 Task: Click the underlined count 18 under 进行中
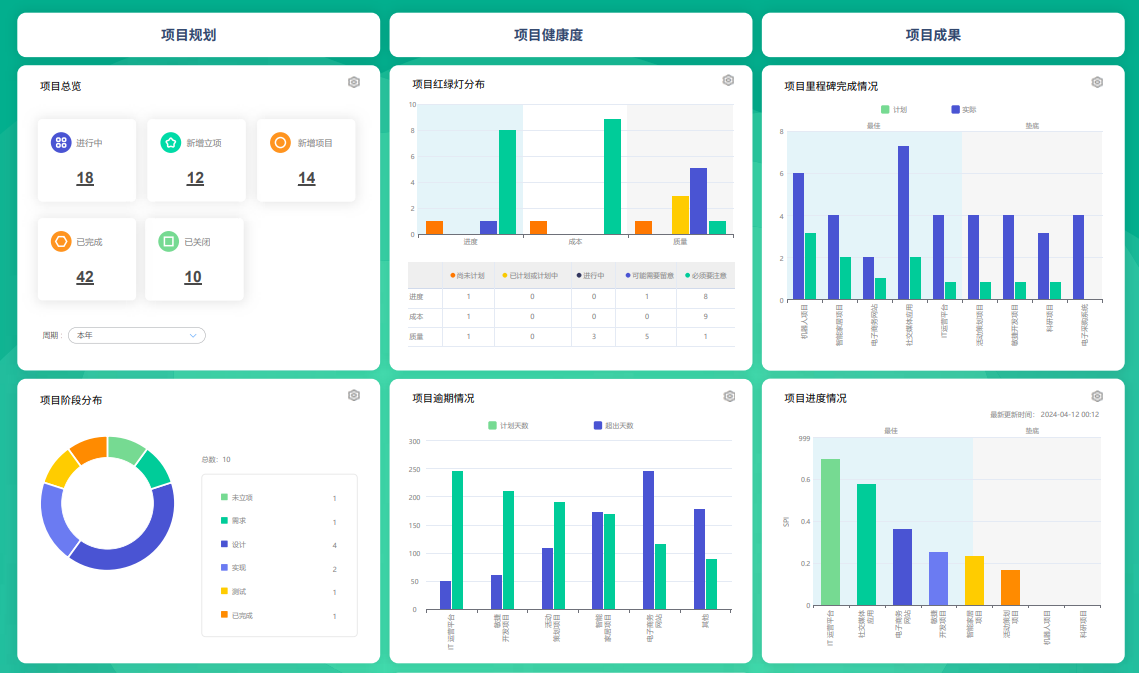pyautogui.click(x=86, y=178)
